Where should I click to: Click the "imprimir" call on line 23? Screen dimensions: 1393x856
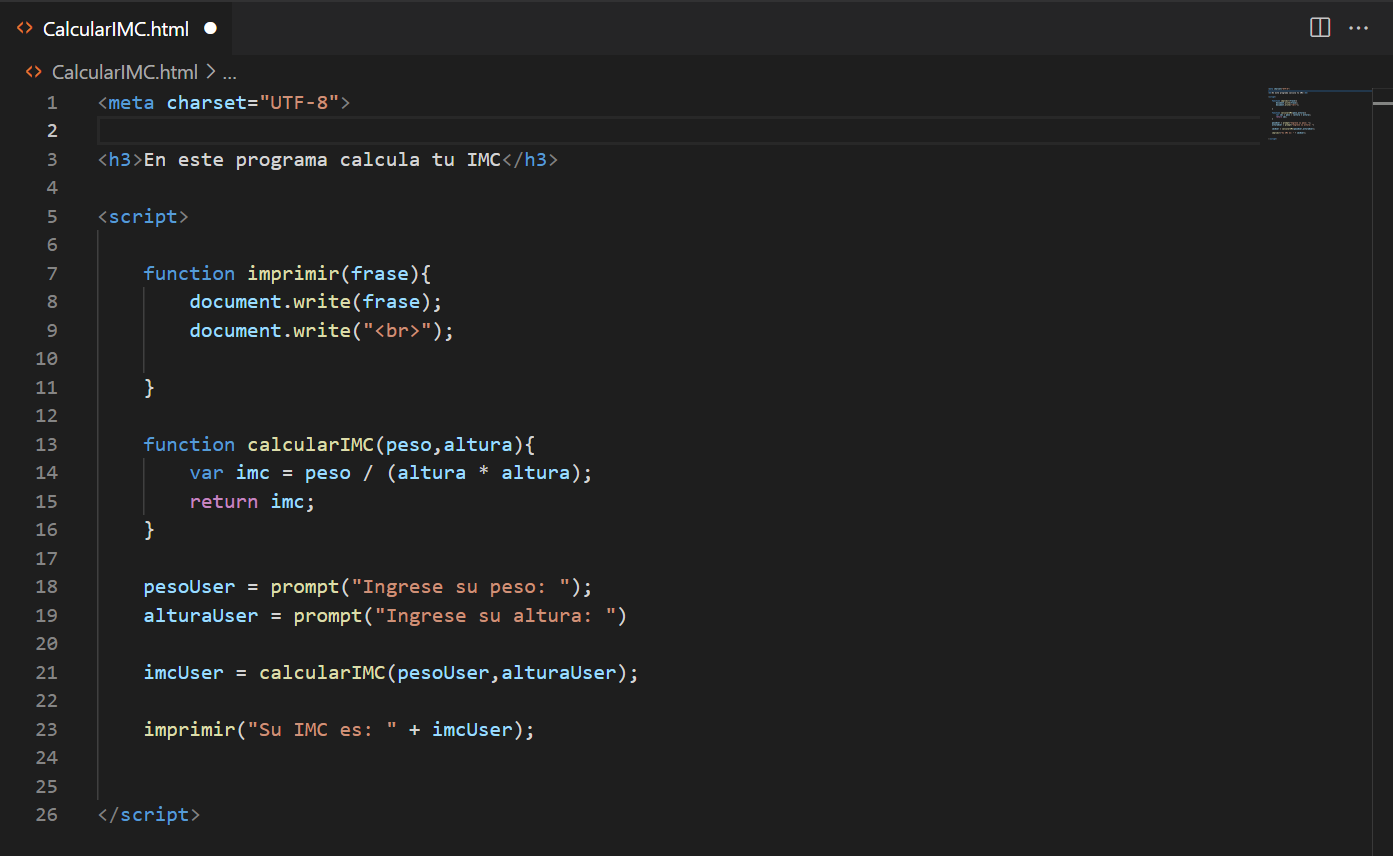[x=190, y=729]
